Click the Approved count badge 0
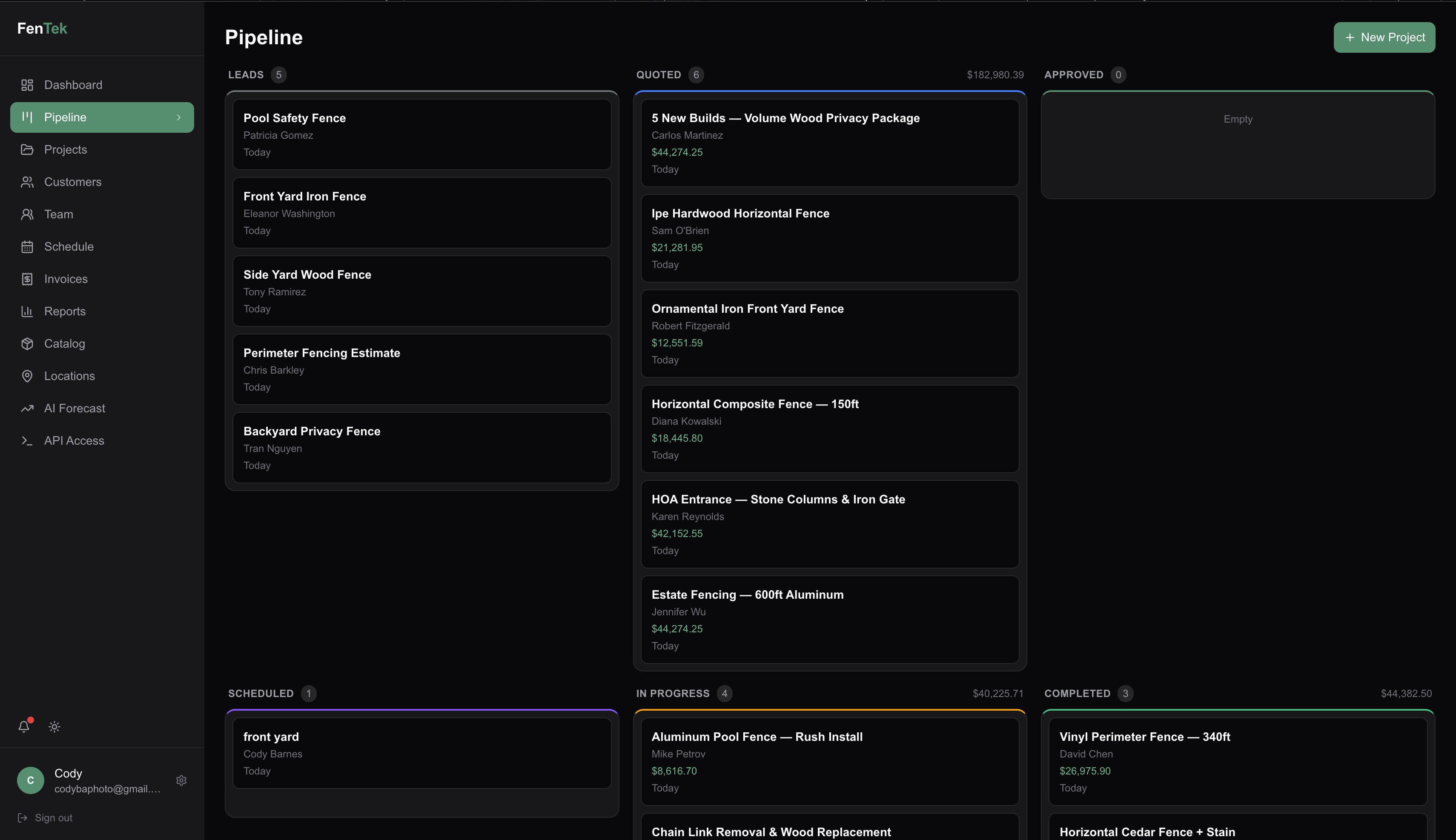The height and width of the screenshot is (840, 1456). pyautogui.click(x=1118, y=75)
